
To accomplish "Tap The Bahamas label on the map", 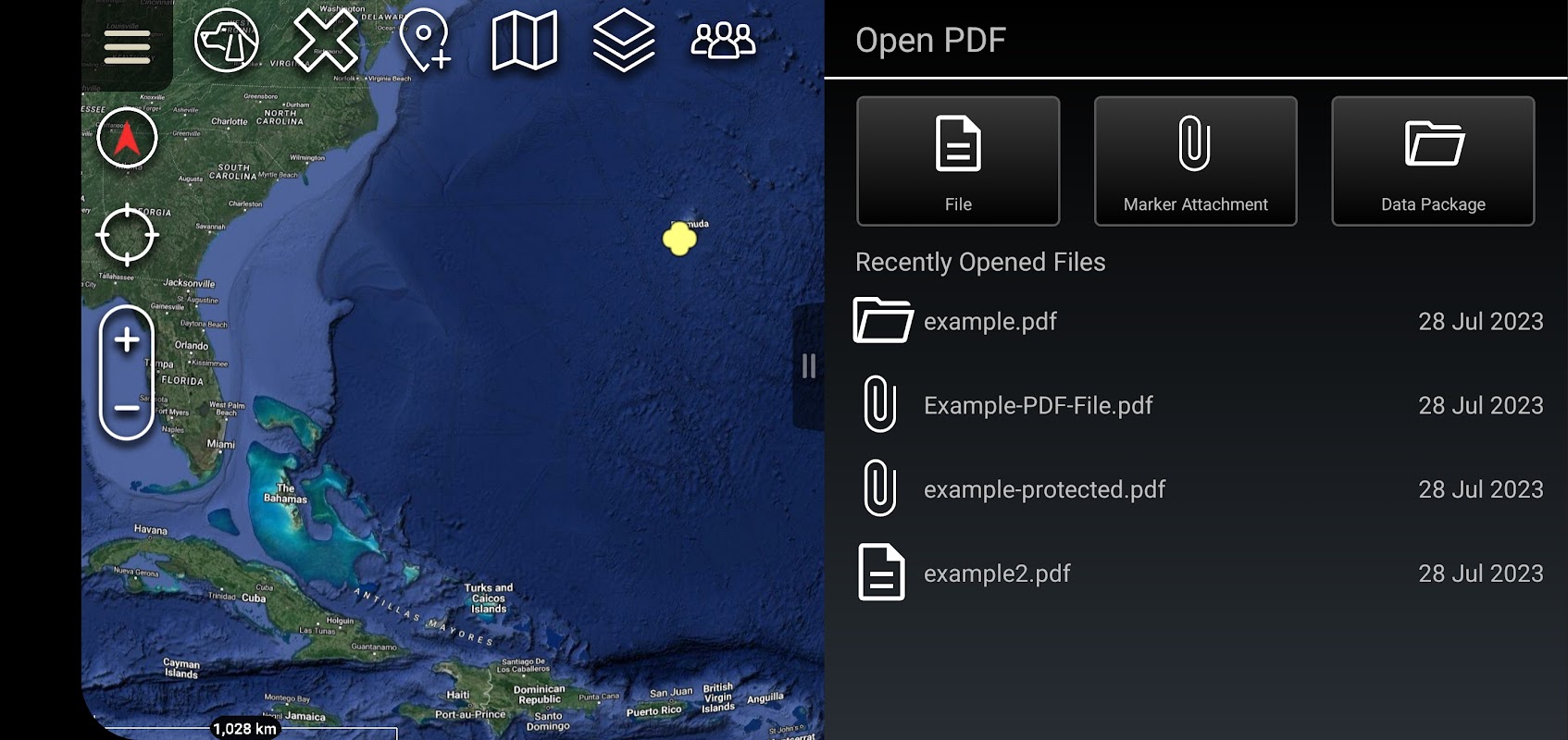I will 285,494.
